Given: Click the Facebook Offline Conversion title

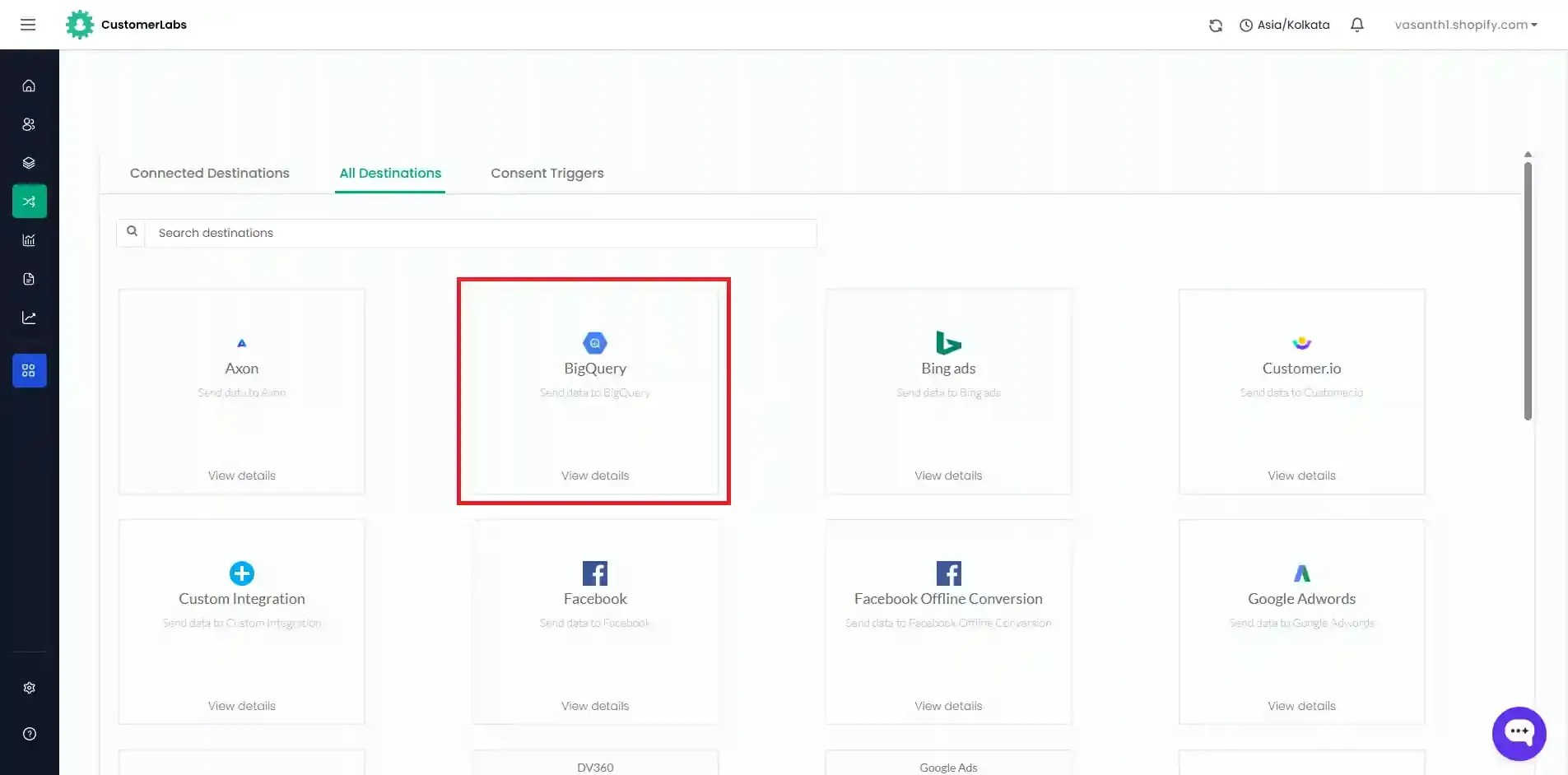Looking at the screenshot, I should point(948,599).
